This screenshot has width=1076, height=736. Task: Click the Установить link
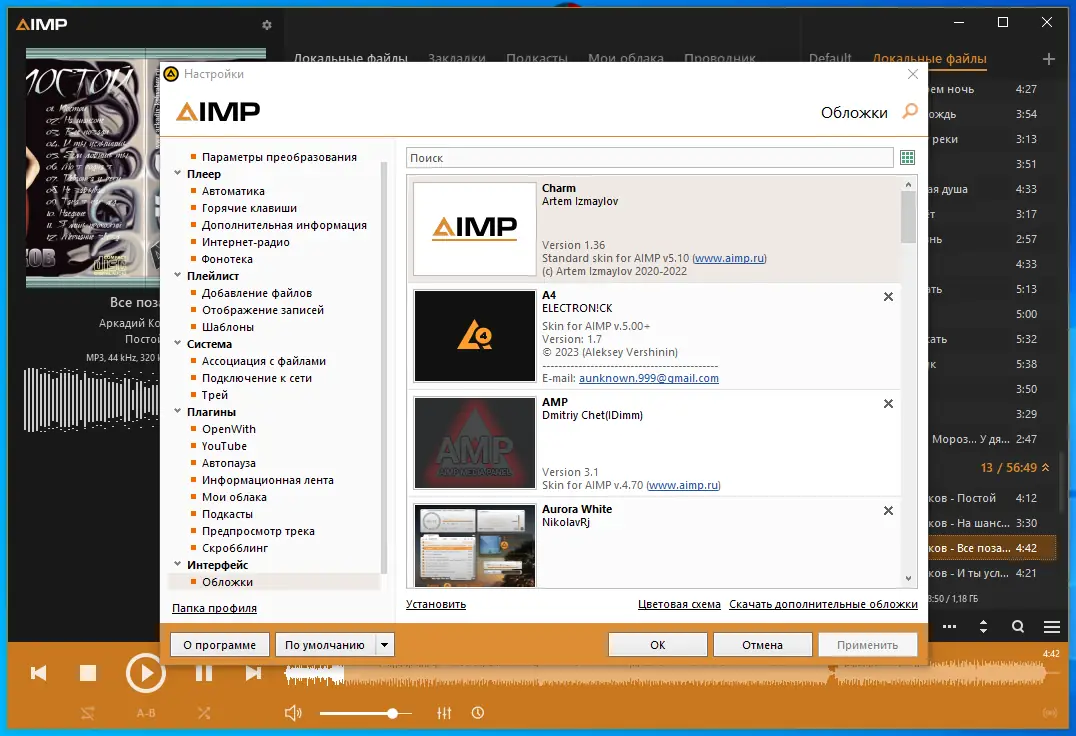point(436,604)
